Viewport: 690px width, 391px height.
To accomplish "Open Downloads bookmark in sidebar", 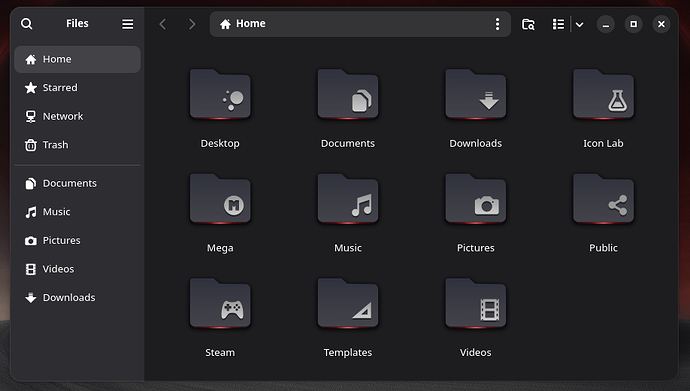I will coord(77,297).
